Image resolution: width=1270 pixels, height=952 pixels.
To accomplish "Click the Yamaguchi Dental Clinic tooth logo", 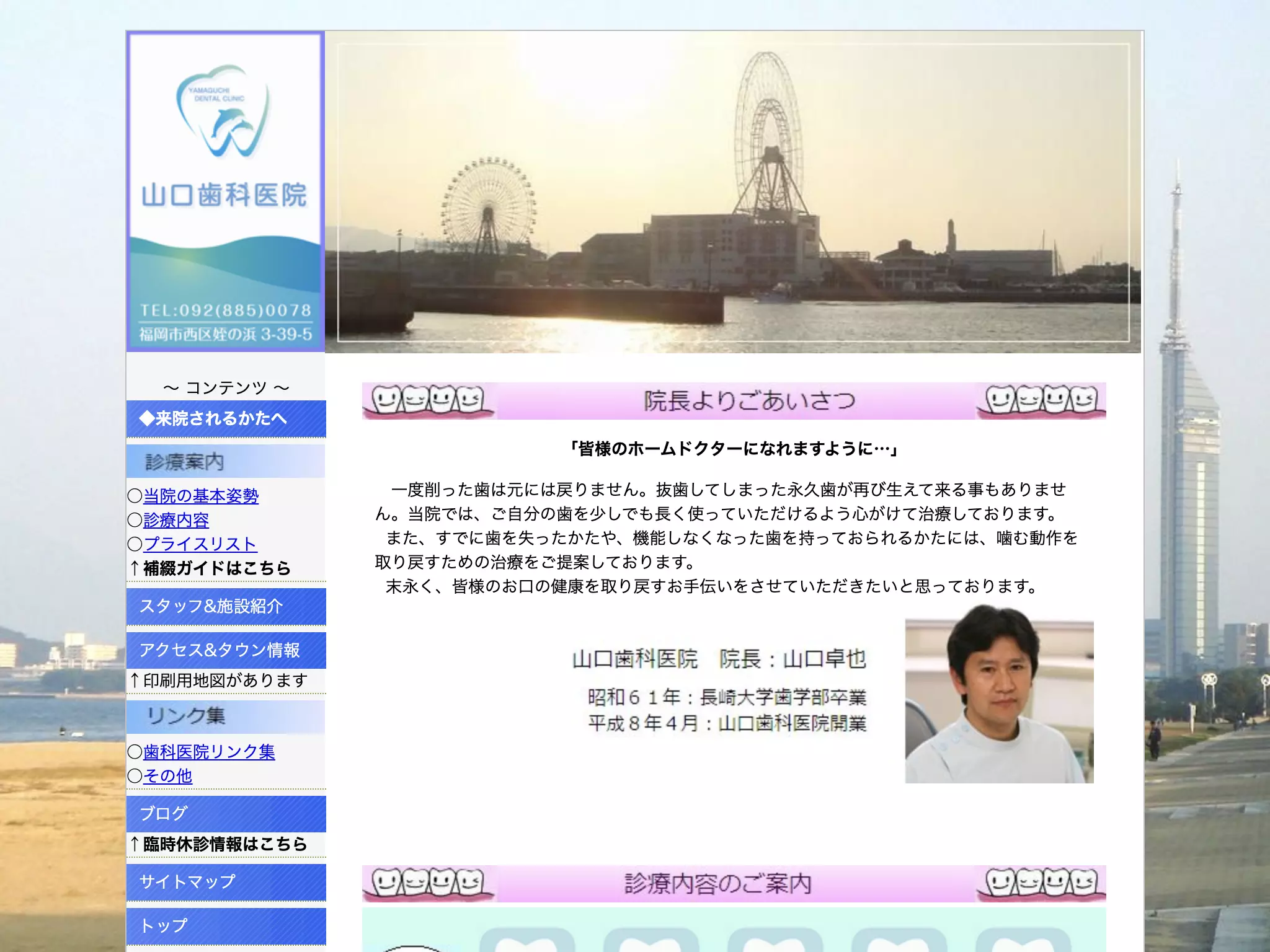I will (x=223, y=112).
